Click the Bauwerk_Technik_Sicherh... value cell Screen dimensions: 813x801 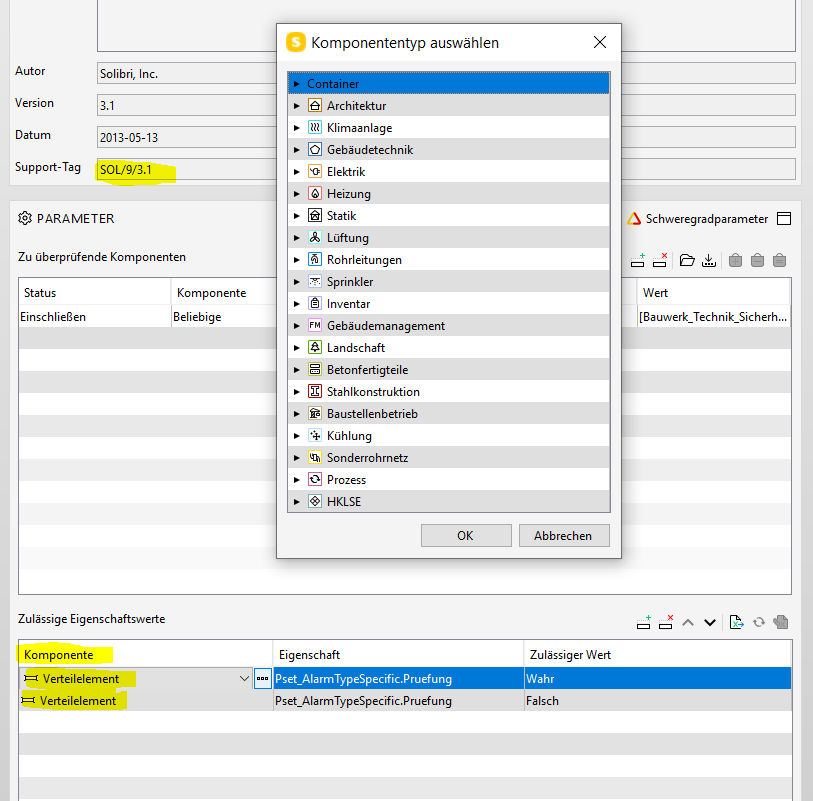pyautogui.click(x=714, y=317)
